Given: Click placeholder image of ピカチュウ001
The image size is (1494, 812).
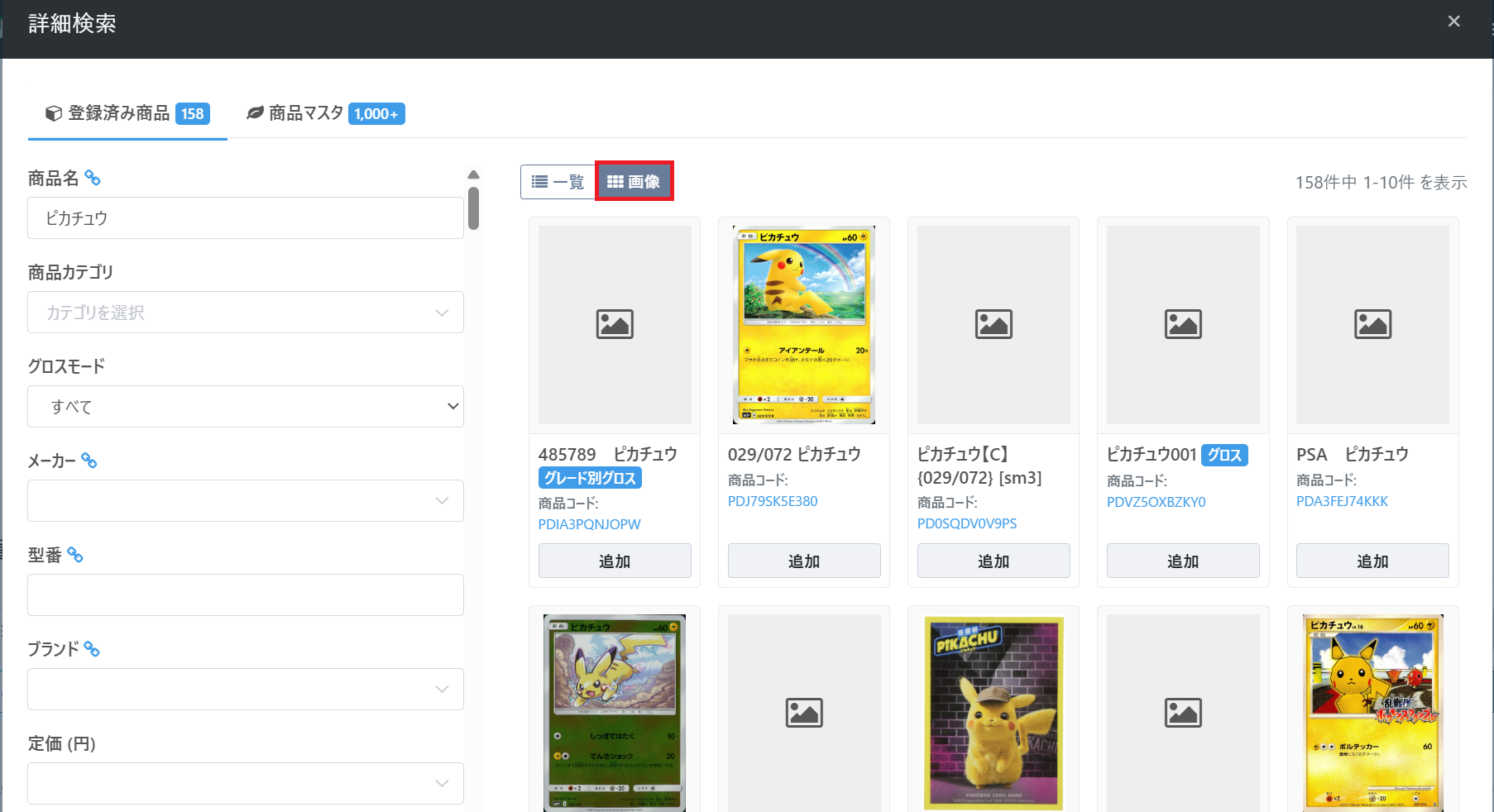Looking at the screenshot, I should [1183, 325].
